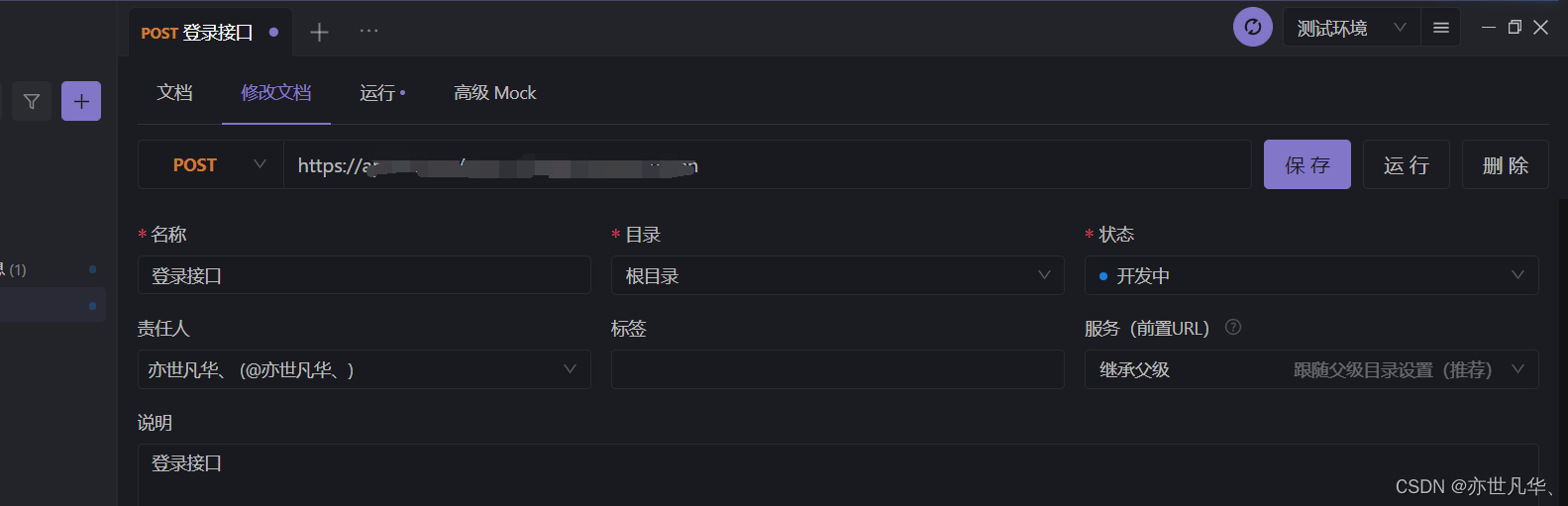
Task: Click help icon beside 服务 (前置URL)
Action: pyautogui.click(x=1233, y=328)
